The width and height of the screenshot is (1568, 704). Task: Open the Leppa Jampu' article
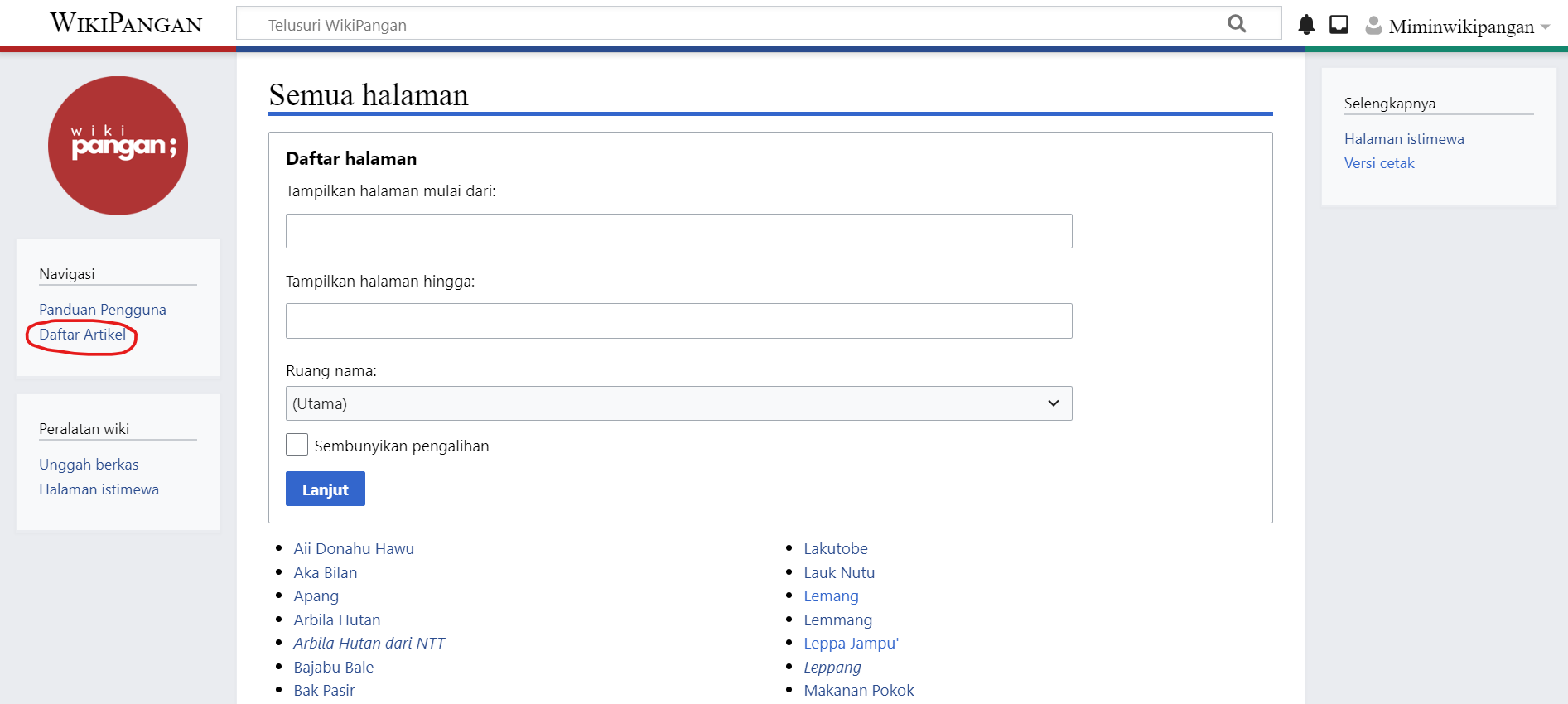pos(851,644)
